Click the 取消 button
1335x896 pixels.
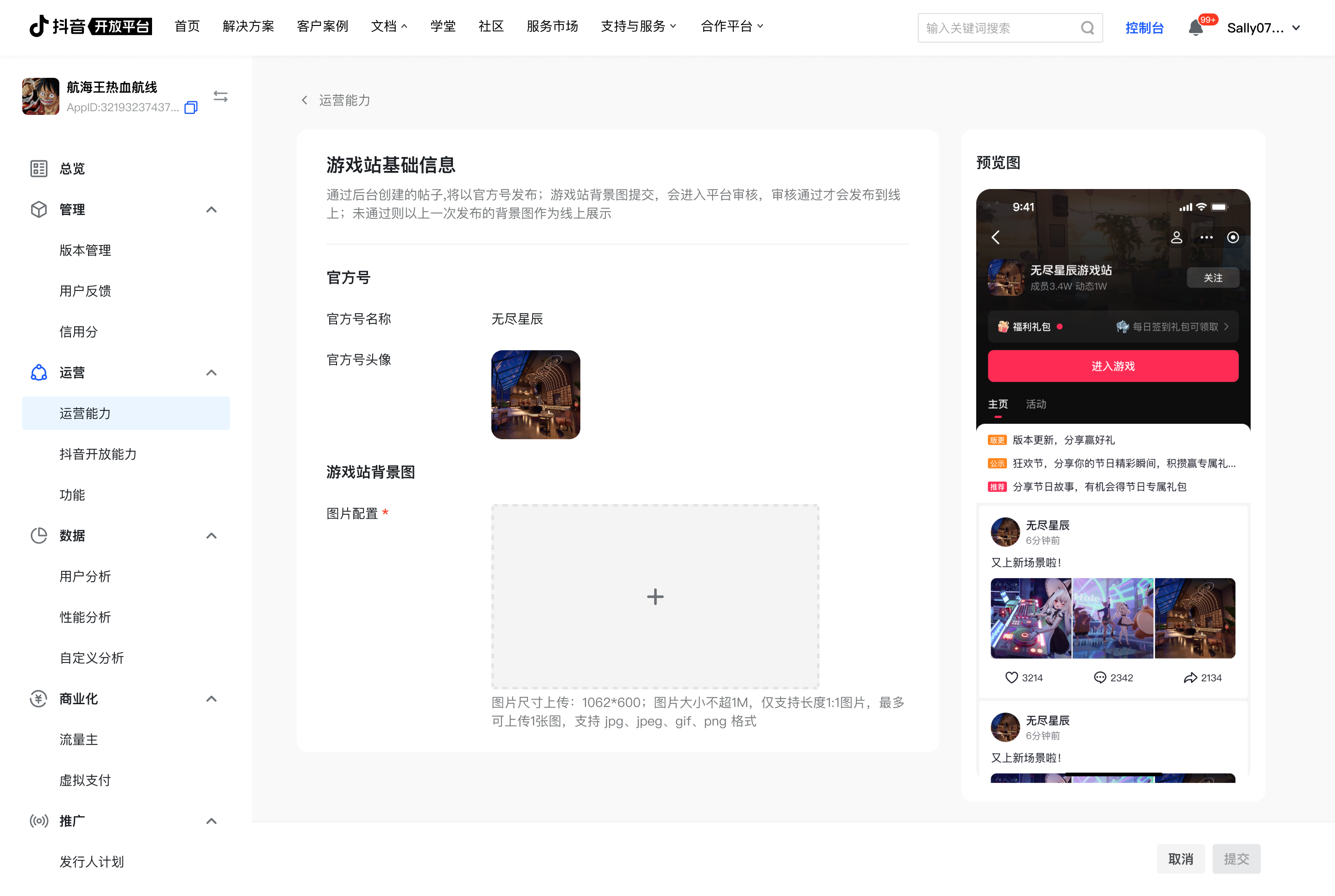[1181, 858]
